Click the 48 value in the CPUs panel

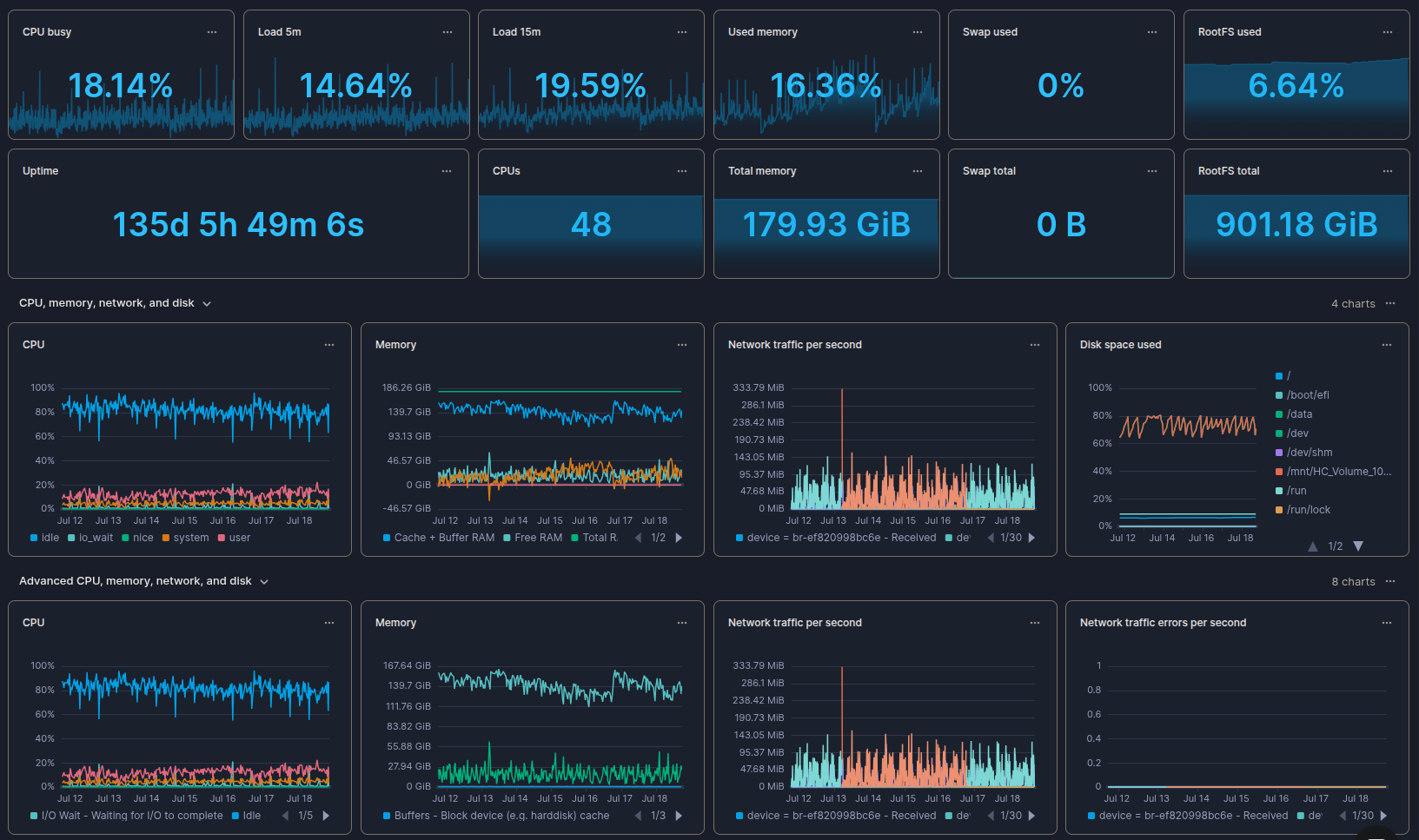point(591,225)
